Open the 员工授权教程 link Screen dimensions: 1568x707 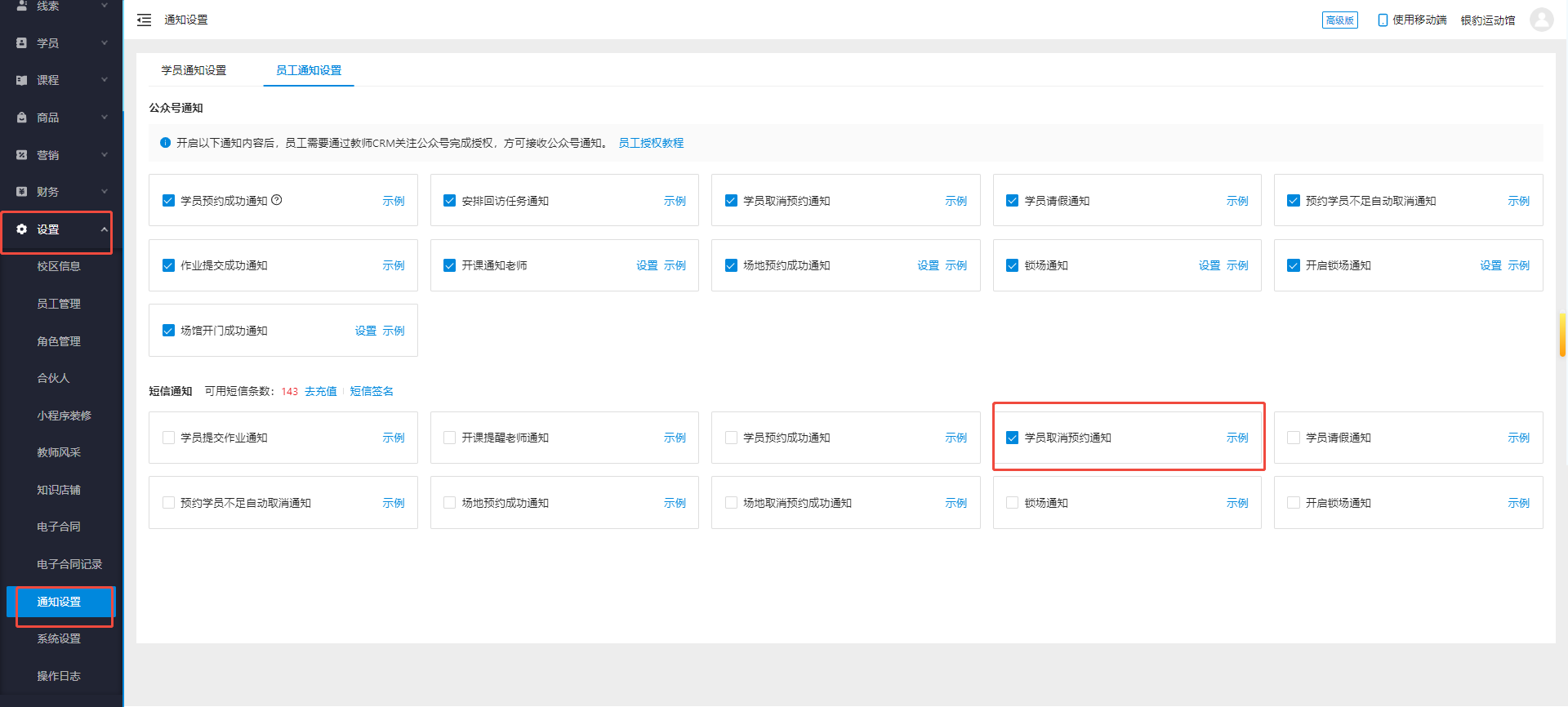pos(651,143)
